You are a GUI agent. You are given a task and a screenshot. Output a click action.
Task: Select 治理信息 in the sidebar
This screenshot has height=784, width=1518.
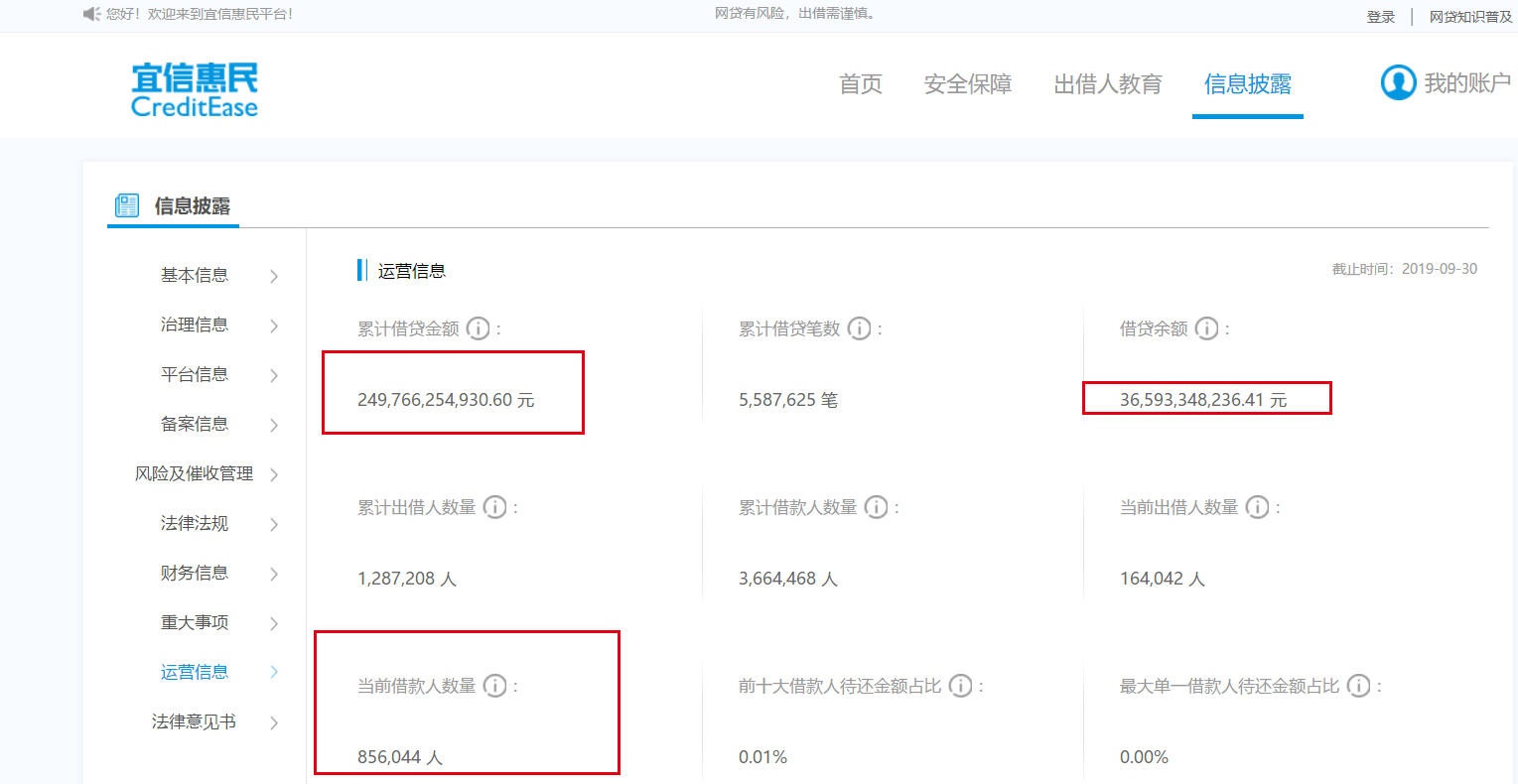pos(195,325)
